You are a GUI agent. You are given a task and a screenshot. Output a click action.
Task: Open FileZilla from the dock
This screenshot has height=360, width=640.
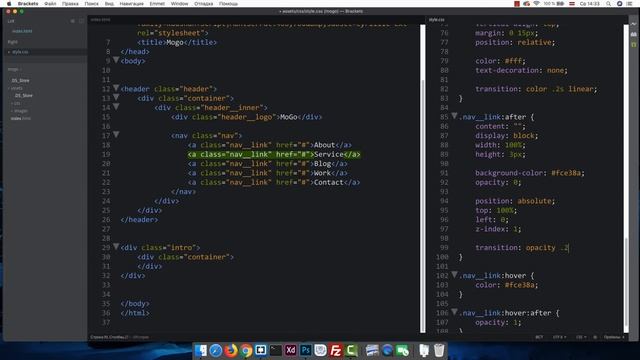(336, 350)
